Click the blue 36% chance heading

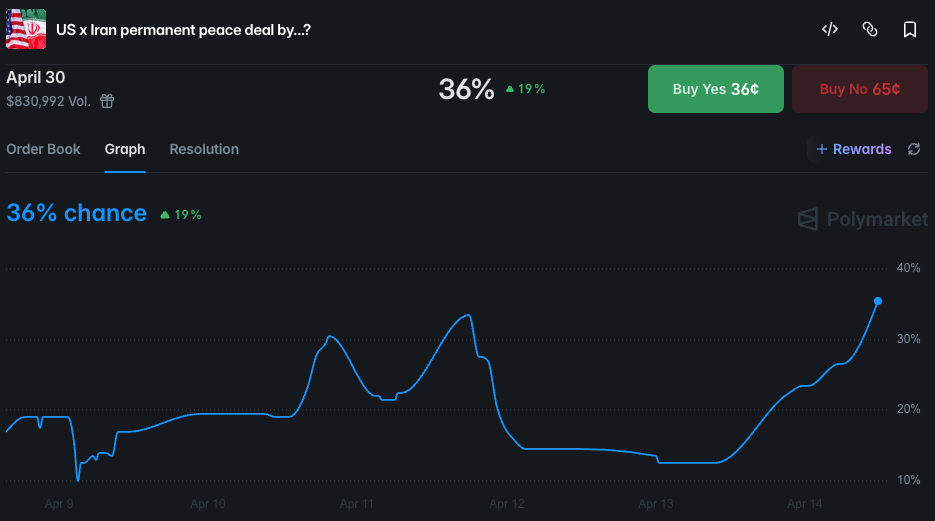coord(76,213)
